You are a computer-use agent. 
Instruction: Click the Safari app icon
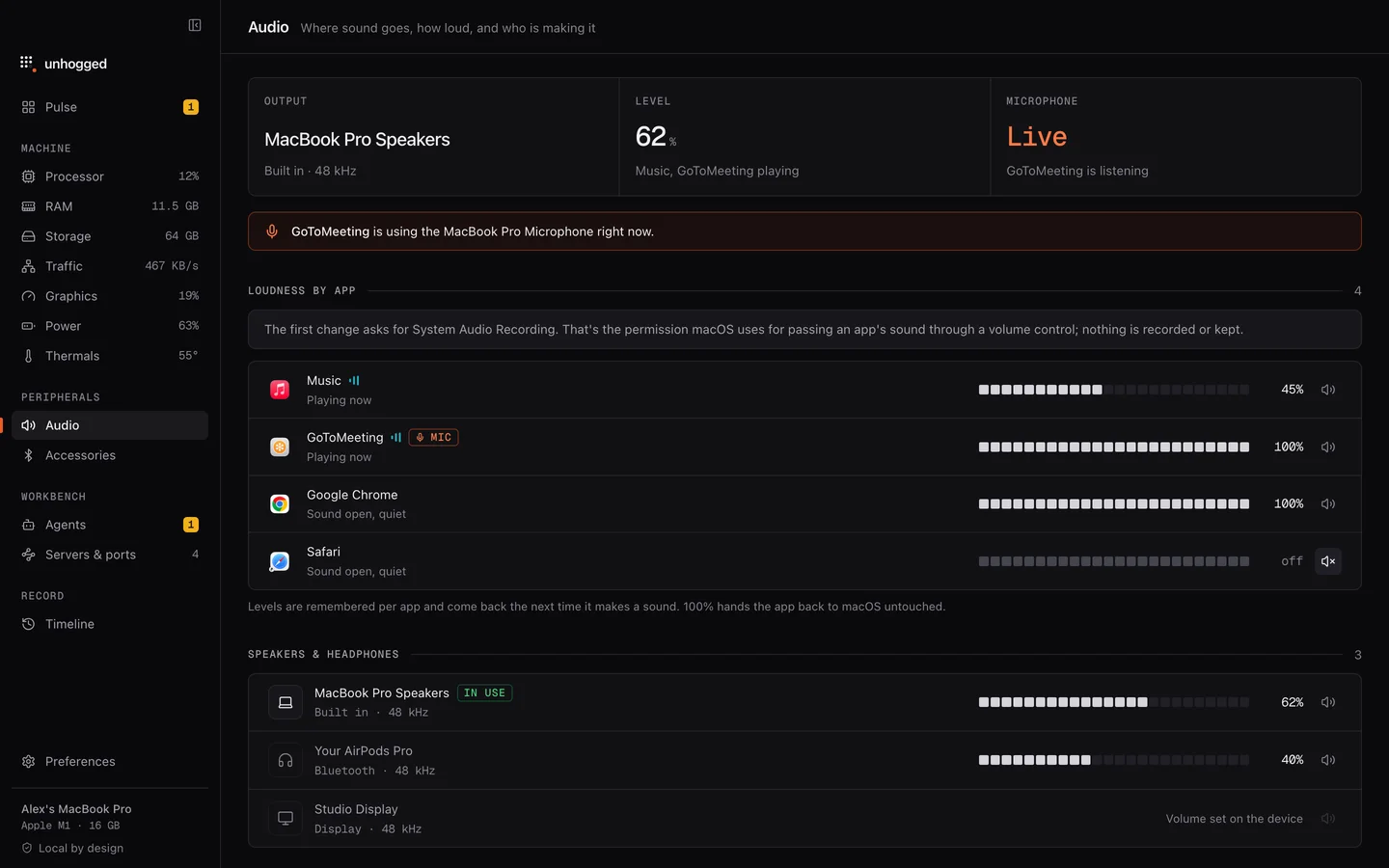point(280,561)
